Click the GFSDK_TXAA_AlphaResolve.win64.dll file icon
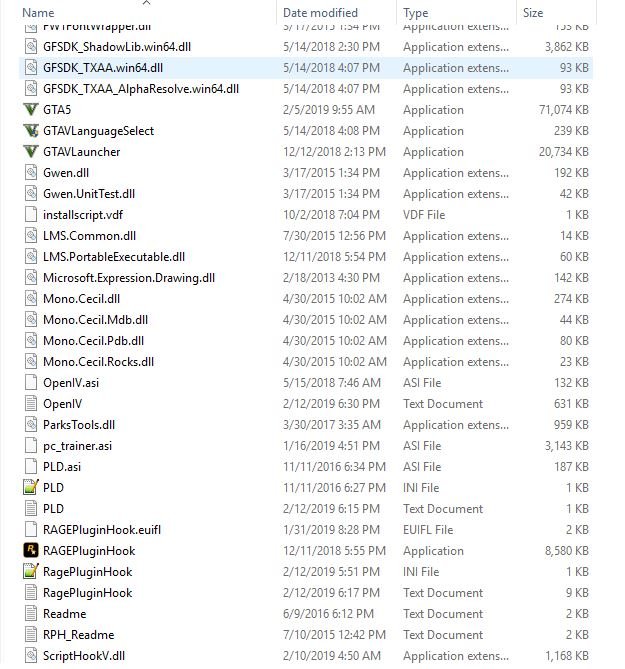Viewport: 625px width, 669px height. click(31, 89)
